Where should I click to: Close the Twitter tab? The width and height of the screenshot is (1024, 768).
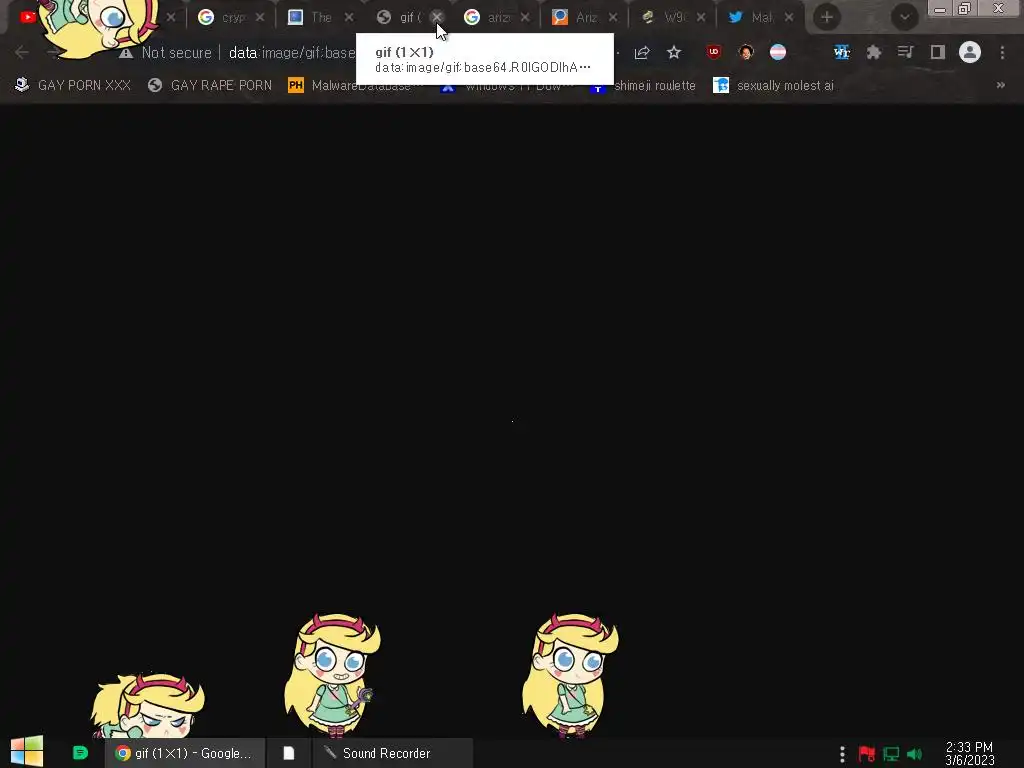[x=789, y=18]
